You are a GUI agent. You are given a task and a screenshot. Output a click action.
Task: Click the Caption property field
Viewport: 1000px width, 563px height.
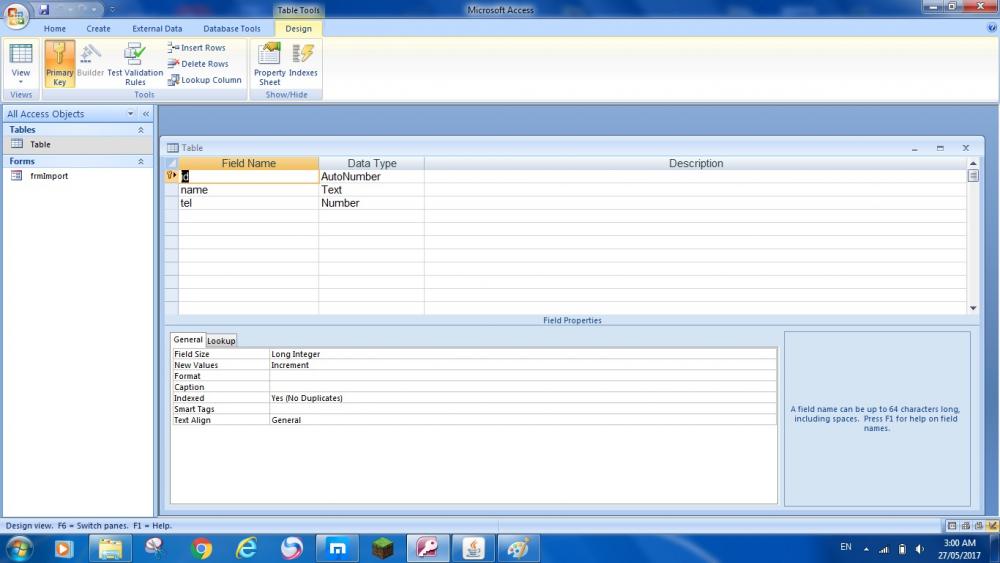[523, 387]
